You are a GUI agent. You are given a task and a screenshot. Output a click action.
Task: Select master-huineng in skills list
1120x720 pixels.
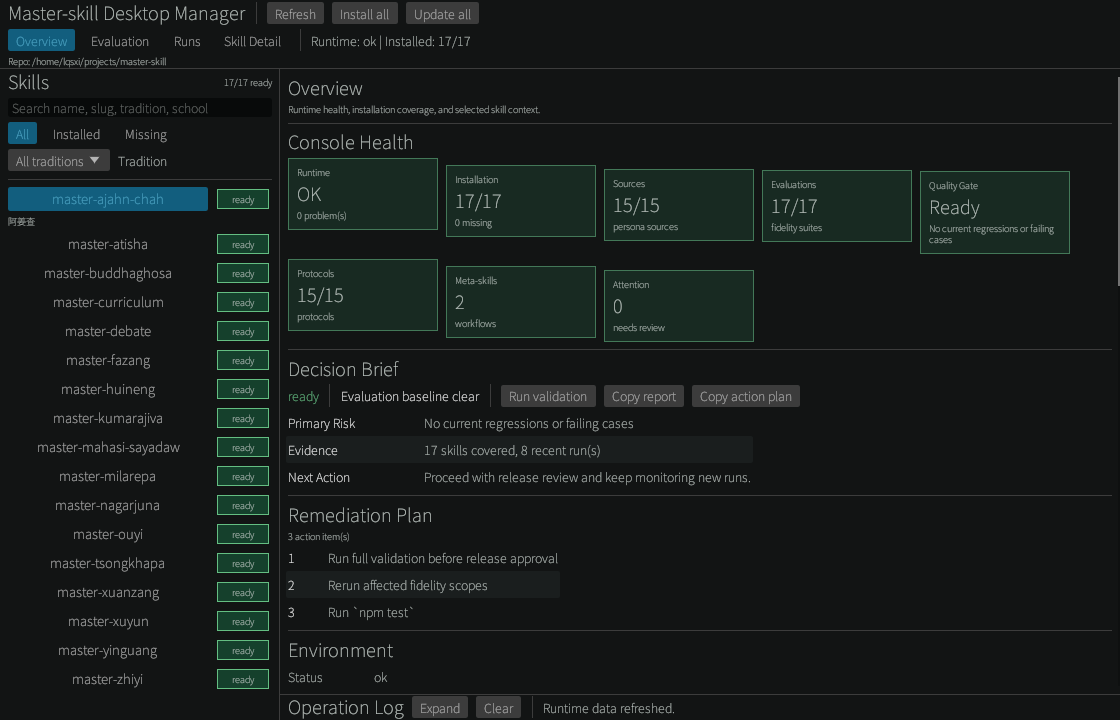108,389
